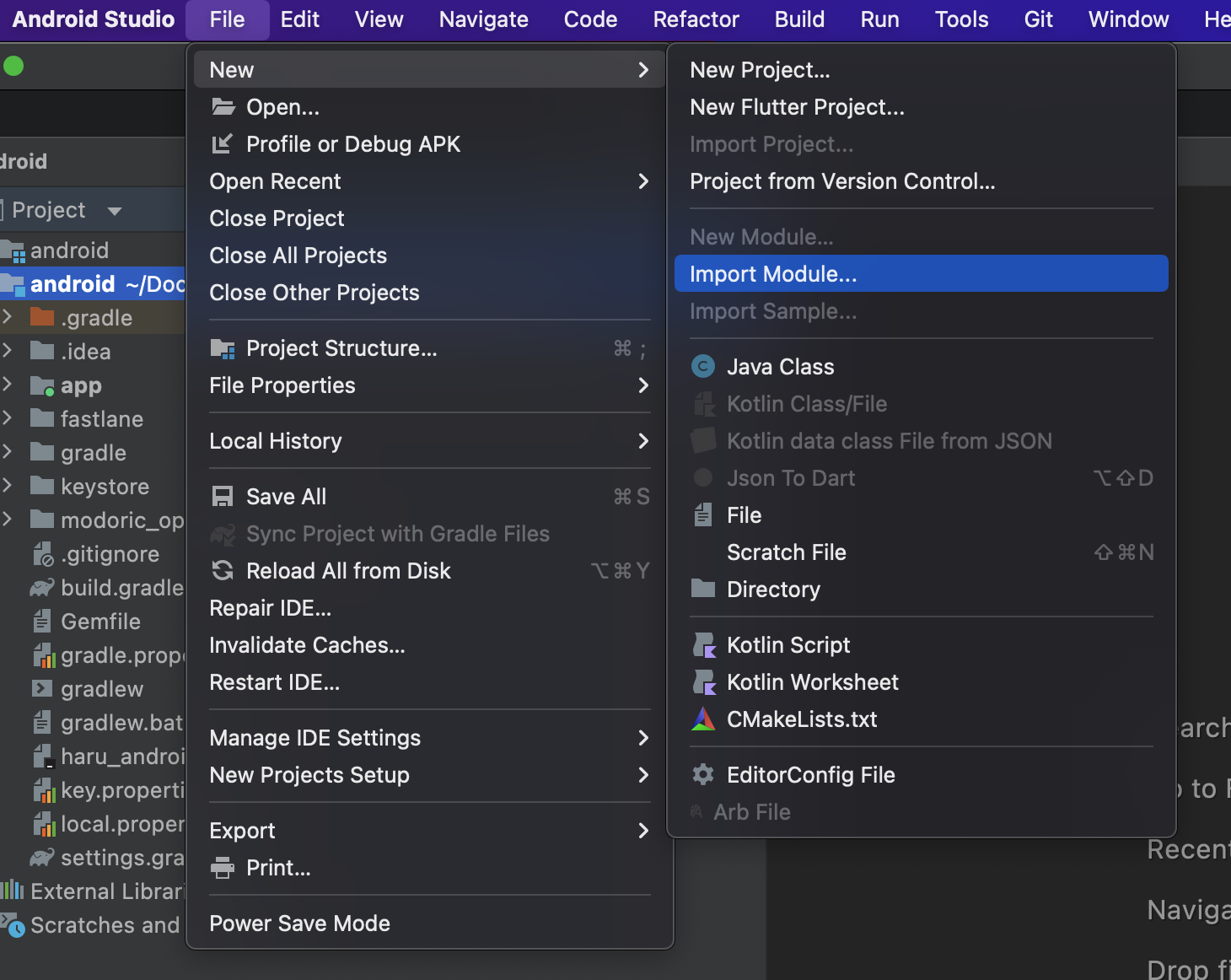
Task: Click the Project Structure icon
Action: point(223,348)
